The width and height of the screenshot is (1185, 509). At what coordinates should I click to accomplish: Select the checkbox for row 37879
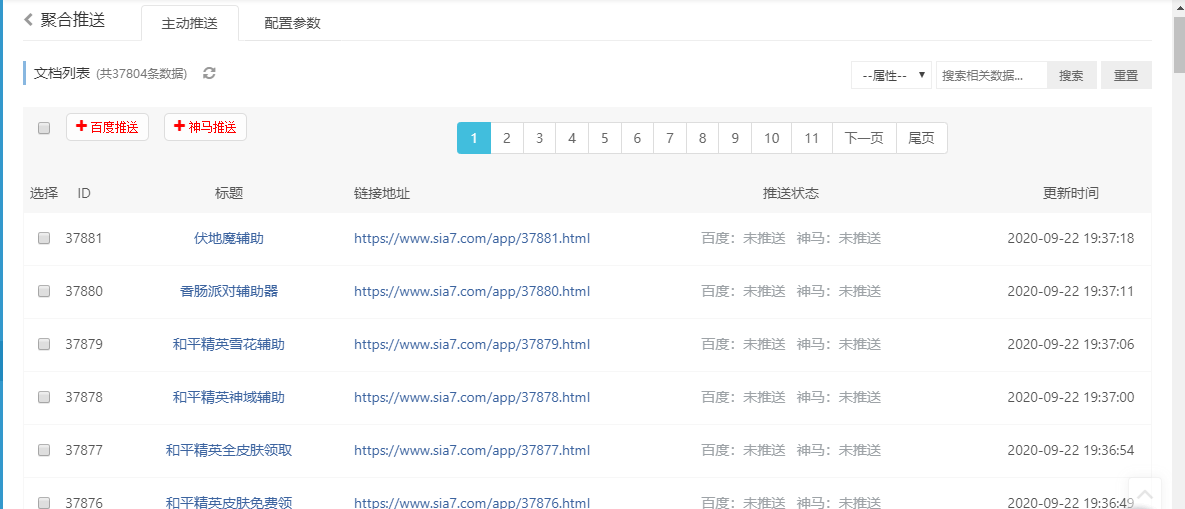click(44, 344)
